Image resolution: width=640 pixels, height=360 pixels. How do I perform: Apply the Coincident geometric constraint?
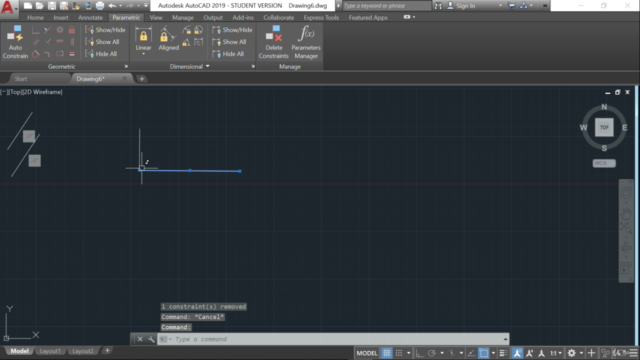coord(36,30)
